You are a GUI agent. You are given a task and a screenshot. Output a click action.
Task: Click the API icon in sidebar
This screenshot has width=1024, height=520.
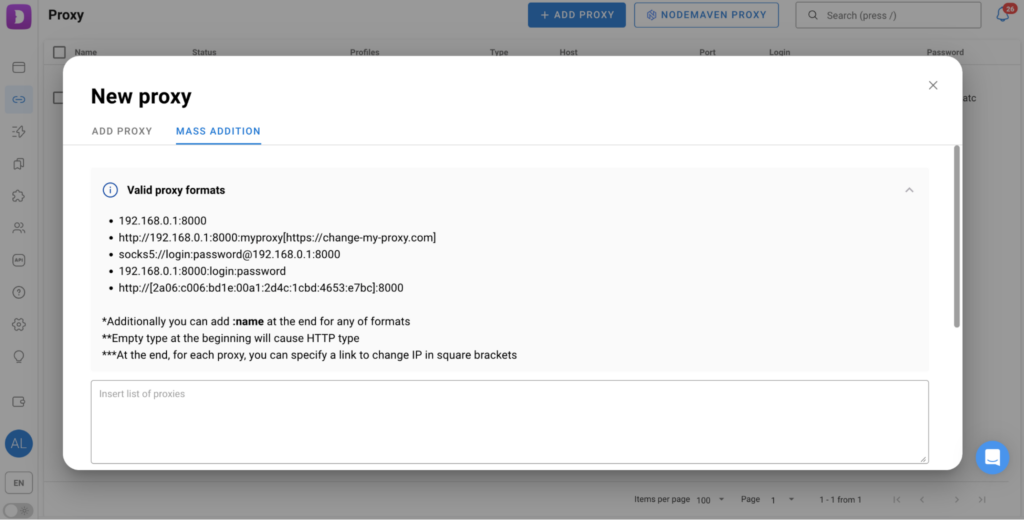pos(18,260)
